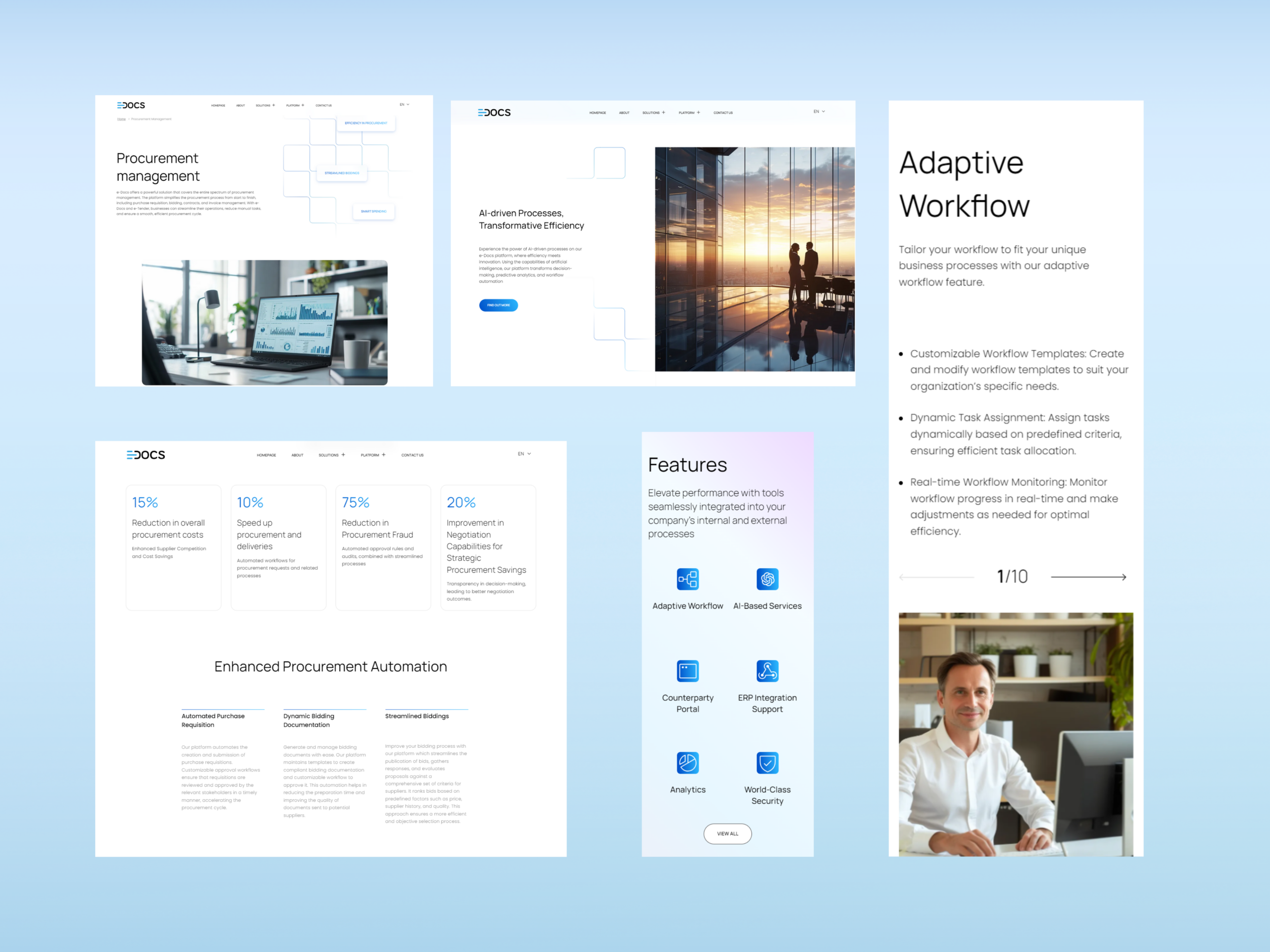The image size is (1270, 952).
Task: Expand Solutions plus on Procurement management page
Action: pyautogui.click(x=274, y=105)
